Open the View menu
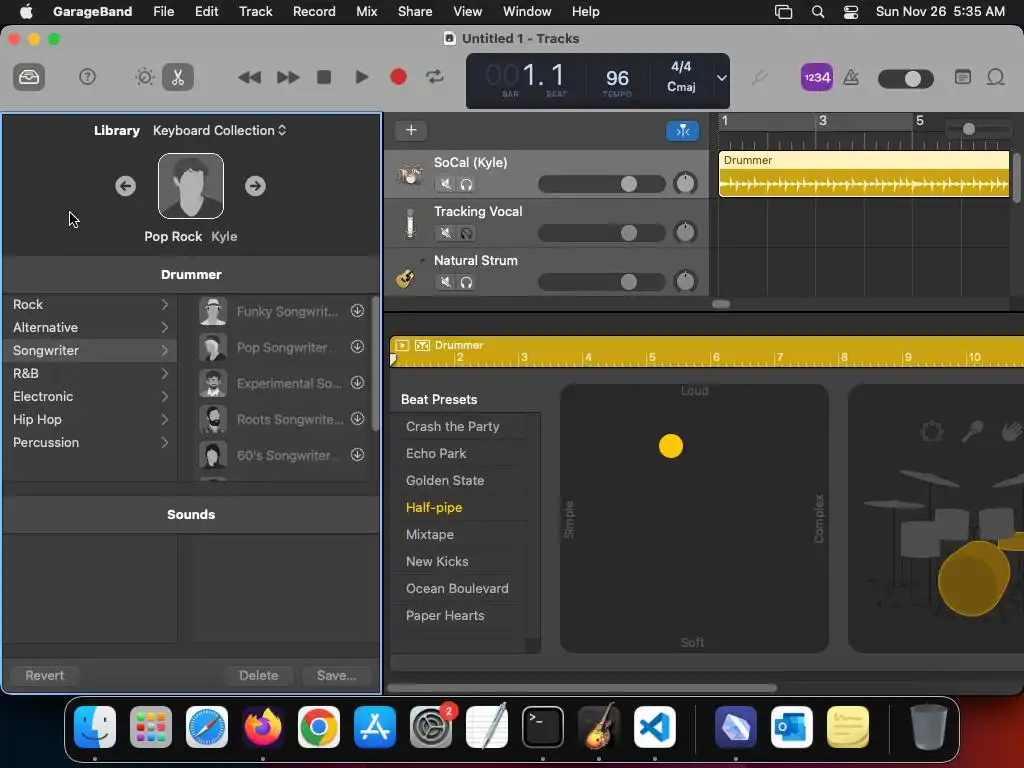Image resolution: width=1024 pixels, height=768 pixels. click(x=468, y=12)
